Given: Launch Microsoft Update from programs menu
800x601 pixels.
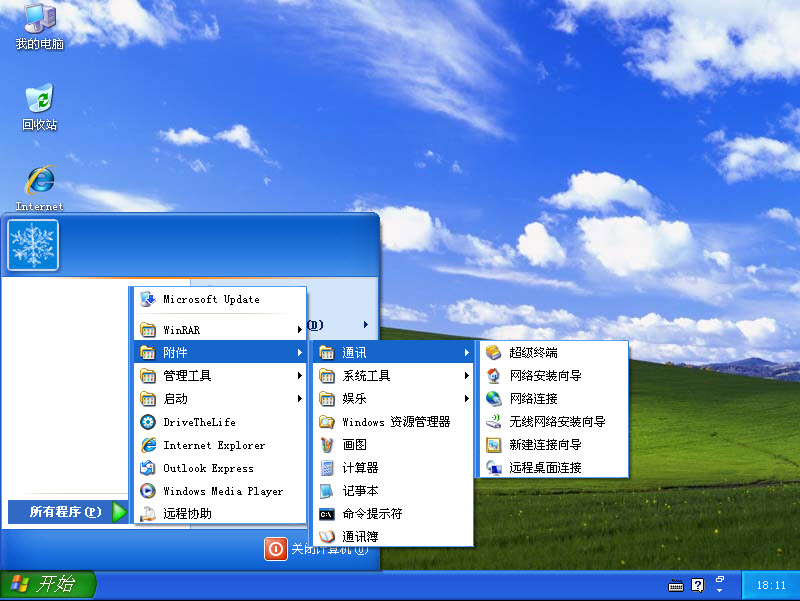Looking at the screenshot, I should coord(220,299).
